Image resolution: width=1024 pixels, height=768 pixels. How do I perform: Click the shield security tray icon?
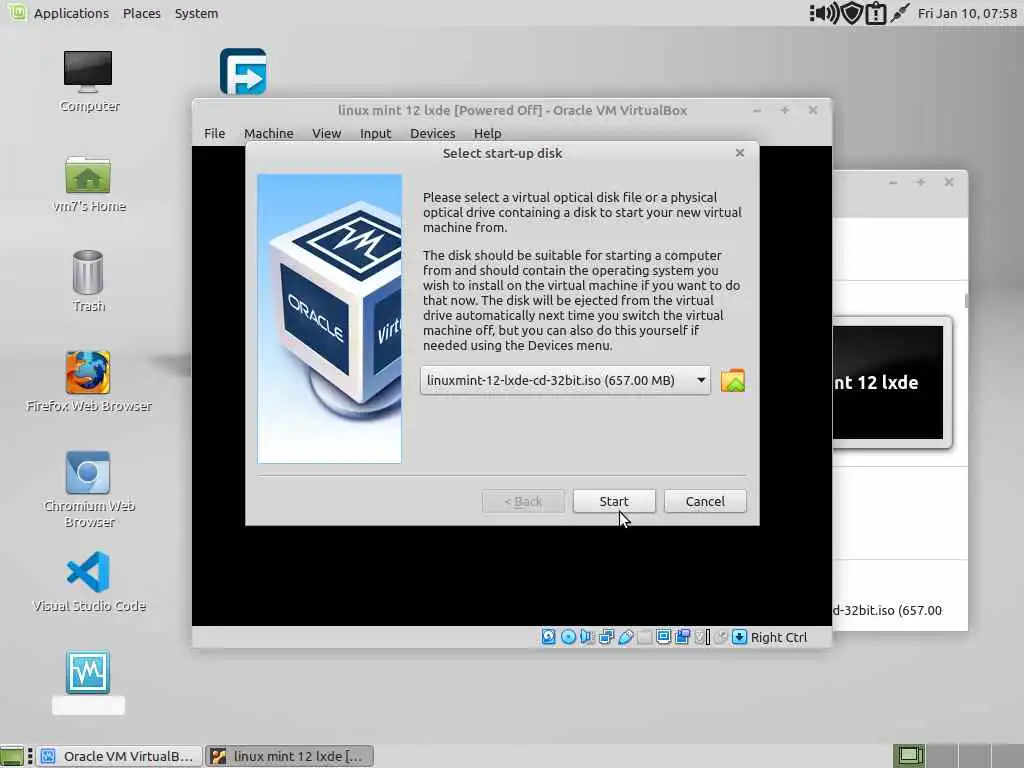click(x=852, y=13)
